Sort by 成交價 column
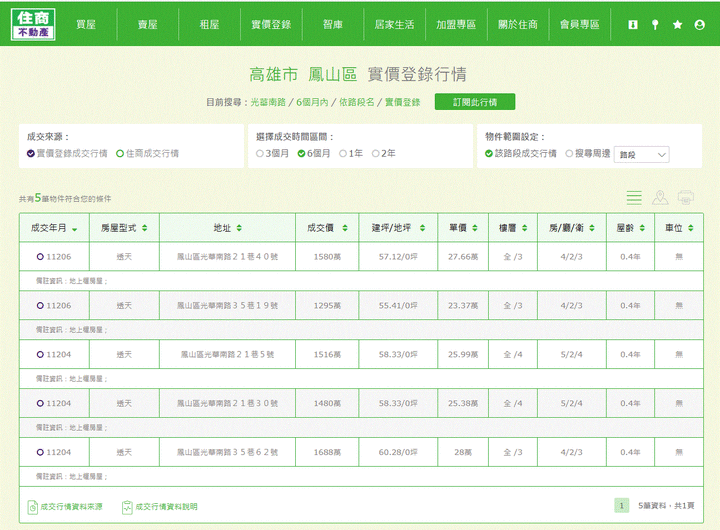This screenshot has height=530, width=720. [327, 228]
